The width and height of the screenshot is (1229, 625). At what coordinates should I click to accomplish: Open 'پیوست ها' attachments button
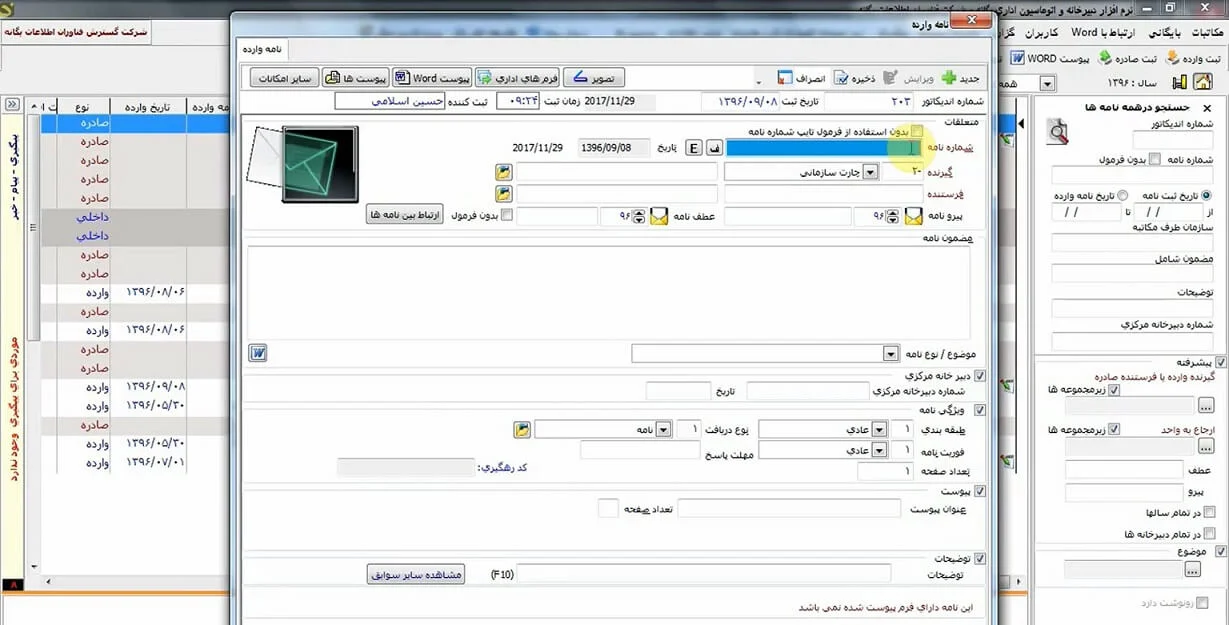[355, 77]
